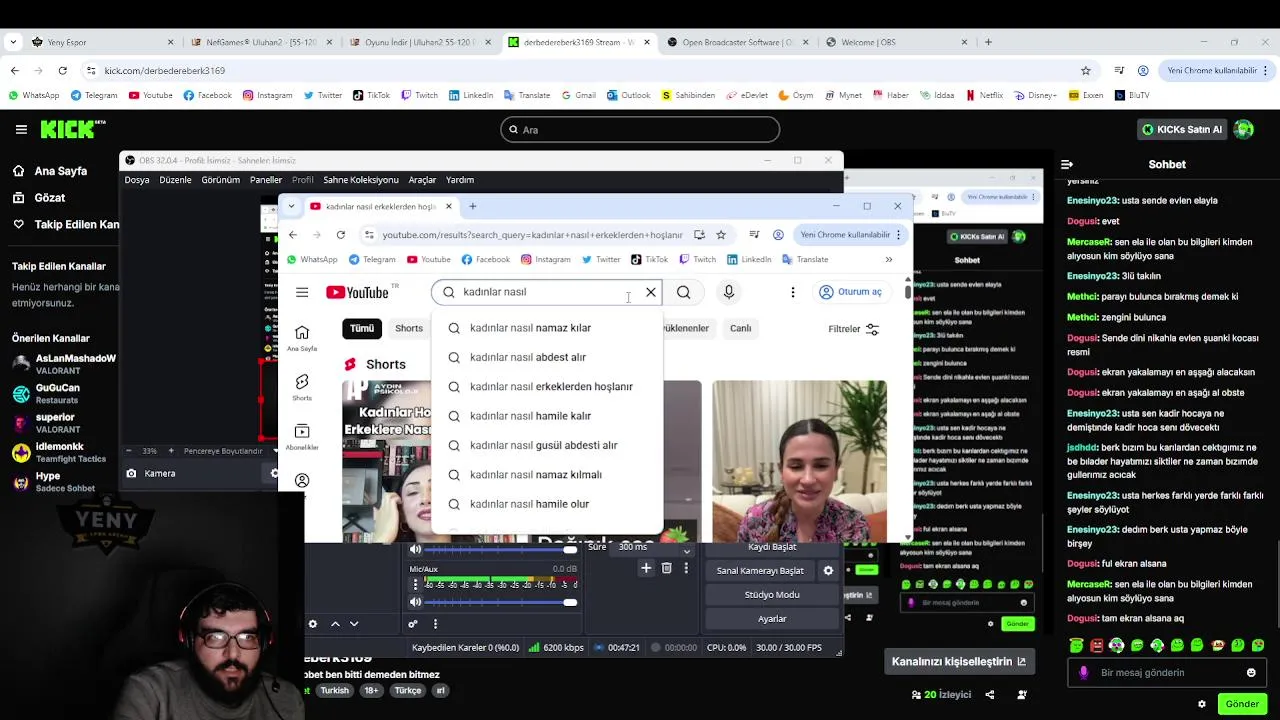Open the Araçlar menu in OBS
This screenshot has height=720, width=1280.
tap(422, 180)
